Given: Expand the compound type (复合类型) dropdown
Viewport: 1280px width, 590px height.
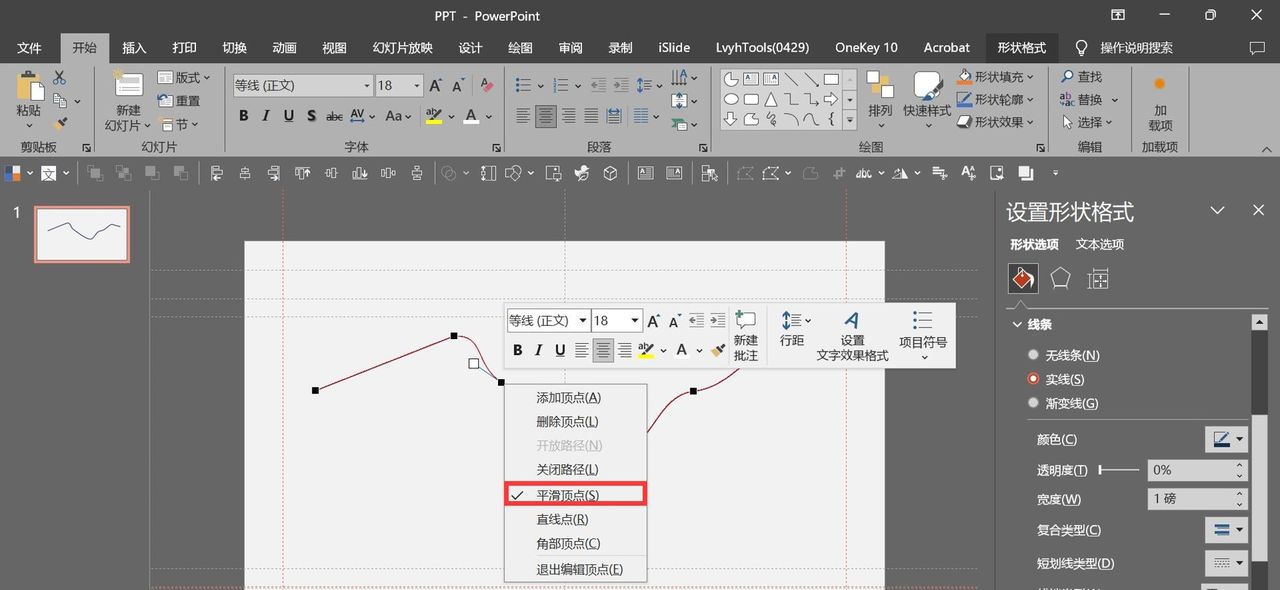Looking at the screenshot, I should tap(1227, 530).
